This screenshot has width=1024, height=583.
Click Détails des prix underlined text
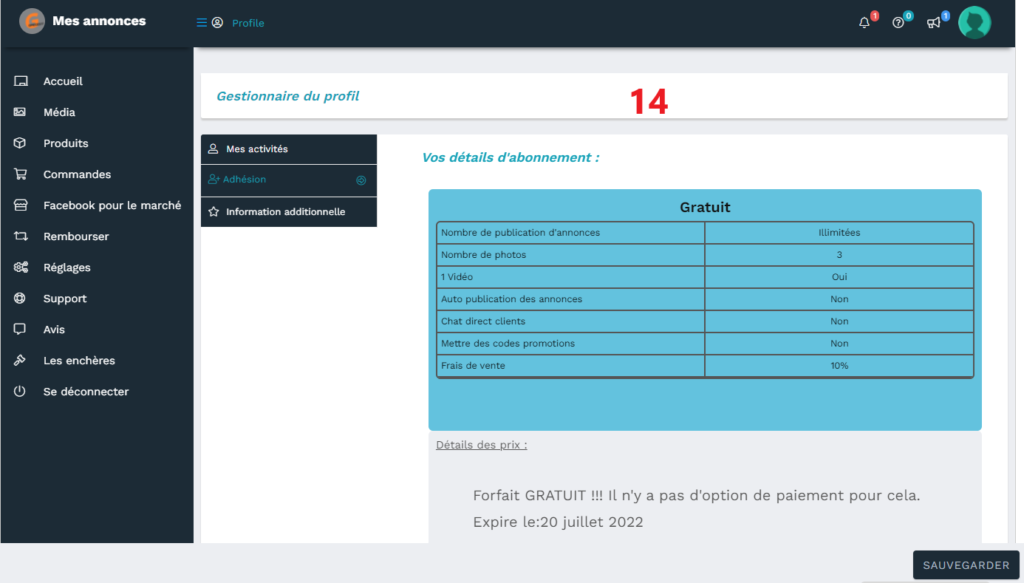[x=481, y=445]
